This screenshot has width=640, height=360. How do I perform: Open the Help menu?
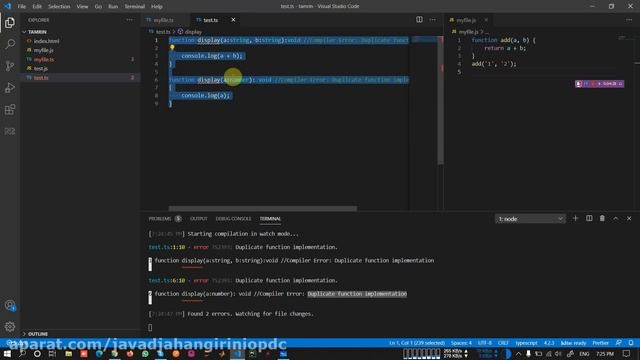coord(157,6)
